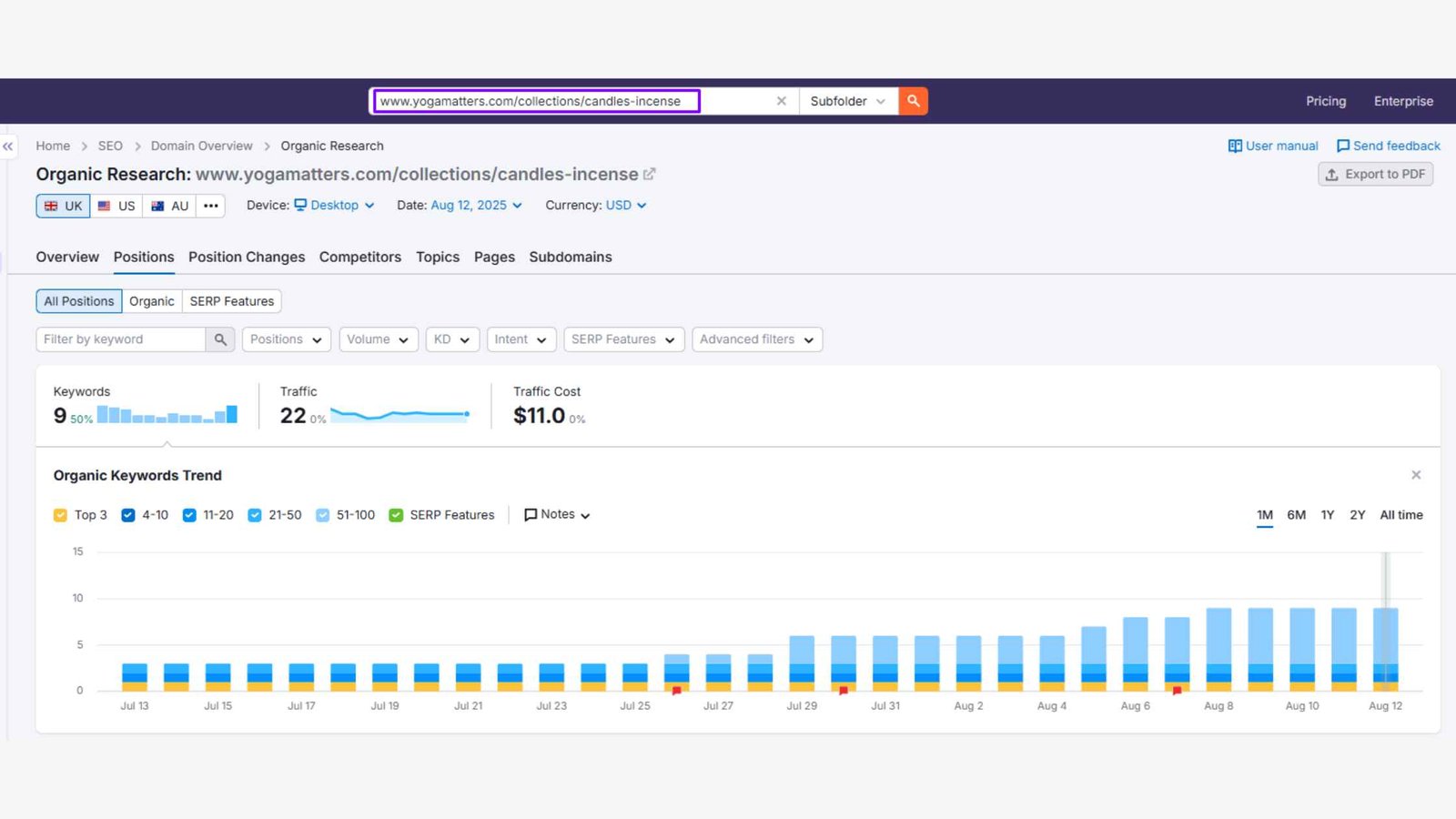Click the Keywords mini bar chart

(x=167, y=414)
